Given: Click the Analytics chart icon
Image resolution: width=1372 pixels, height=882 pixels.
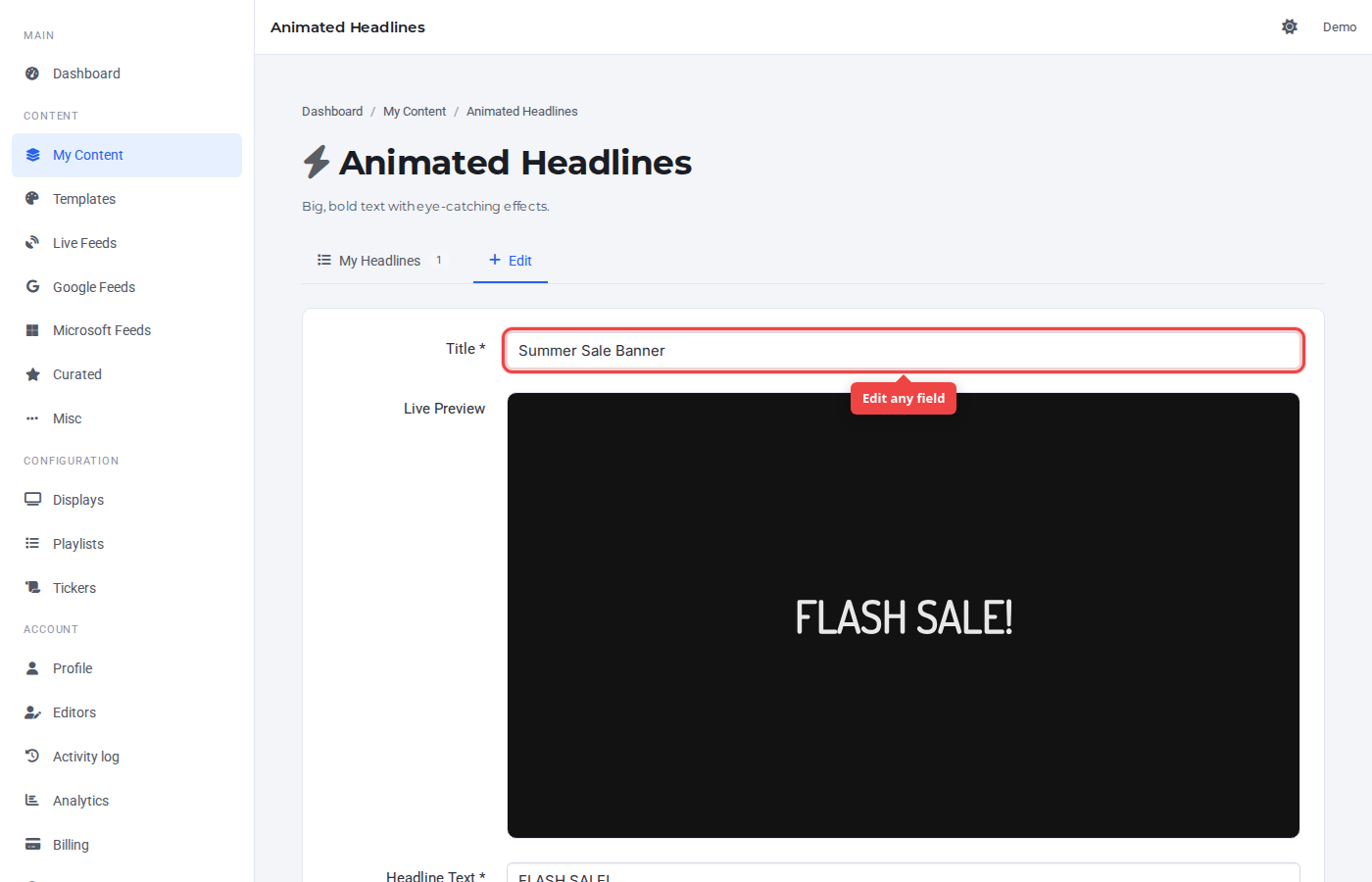Looking at the screenshot, I should pyautogui.click(x=32, y=801).
